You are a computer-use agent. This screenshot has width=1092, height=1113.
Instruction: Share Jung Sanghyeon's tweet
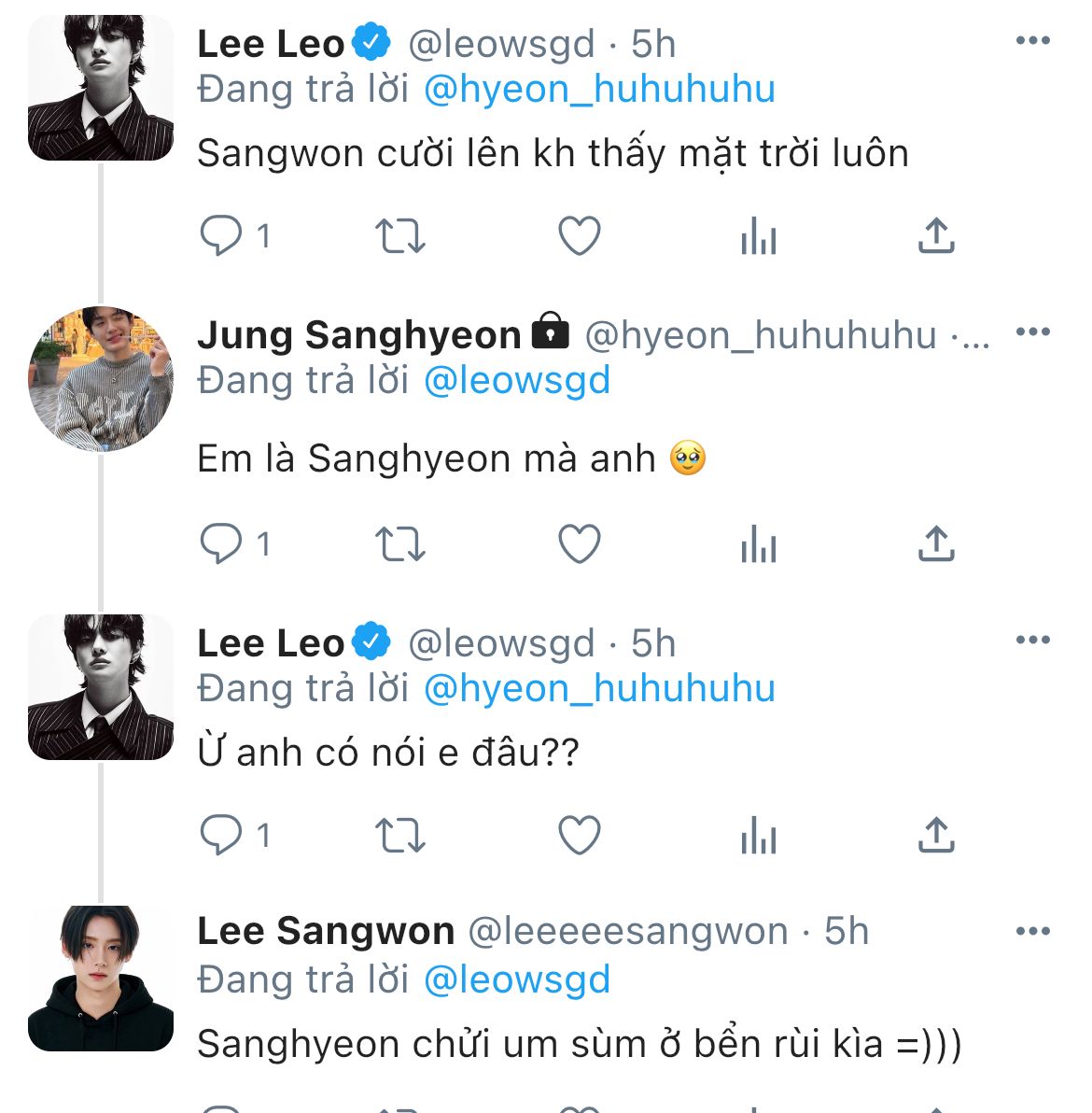936,543
